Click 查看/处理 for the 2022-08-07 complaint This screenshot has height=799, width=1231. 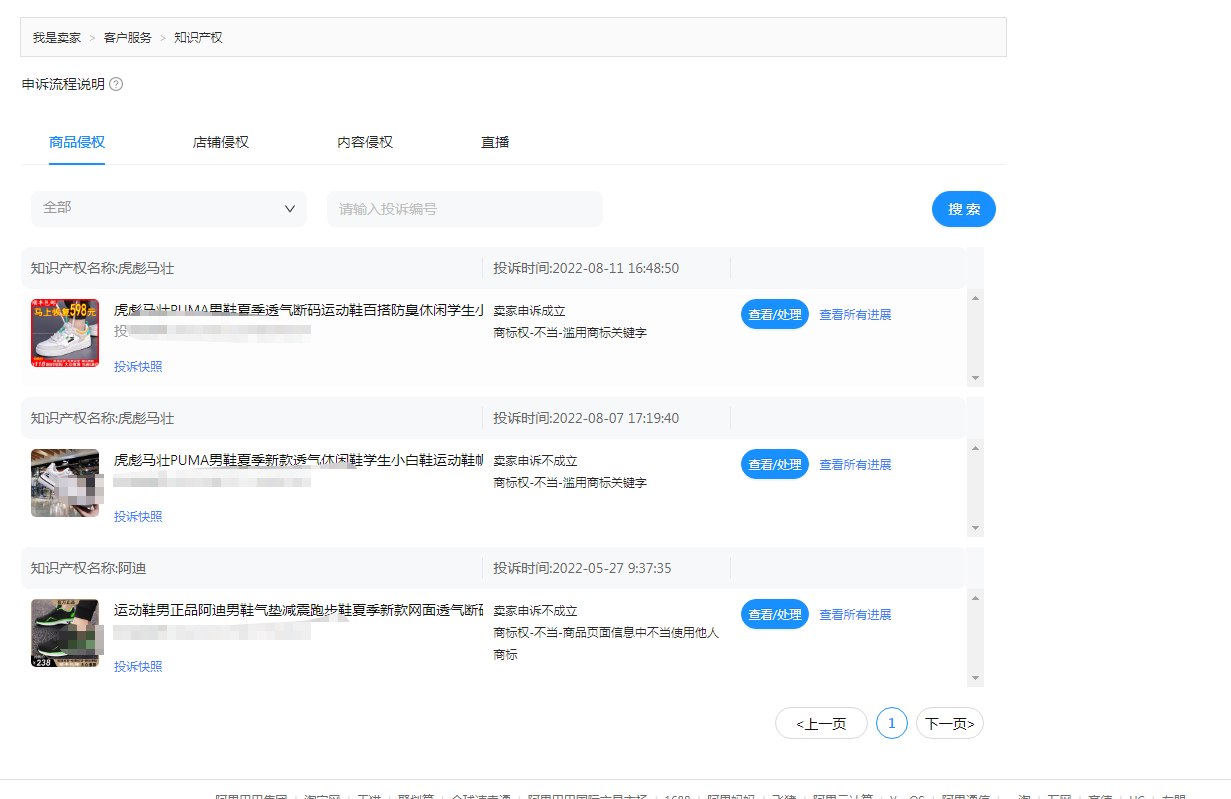click(x=775, y=464)
